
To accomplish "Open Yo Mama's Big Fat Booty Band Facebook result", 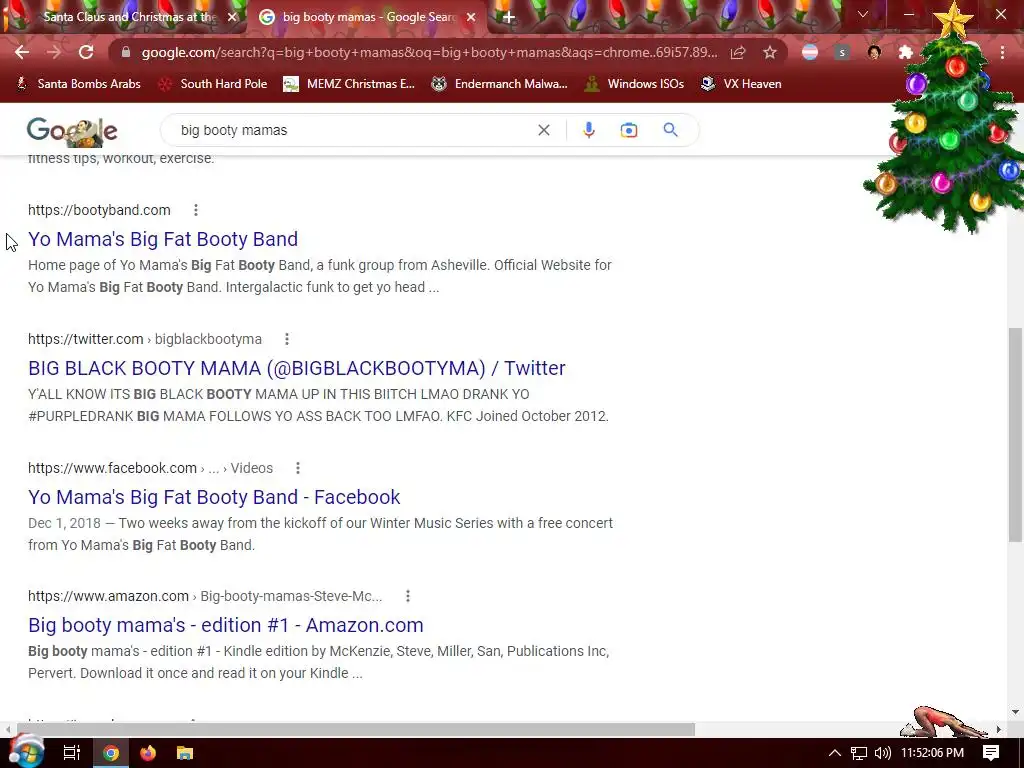I will [x=214, y=498].
